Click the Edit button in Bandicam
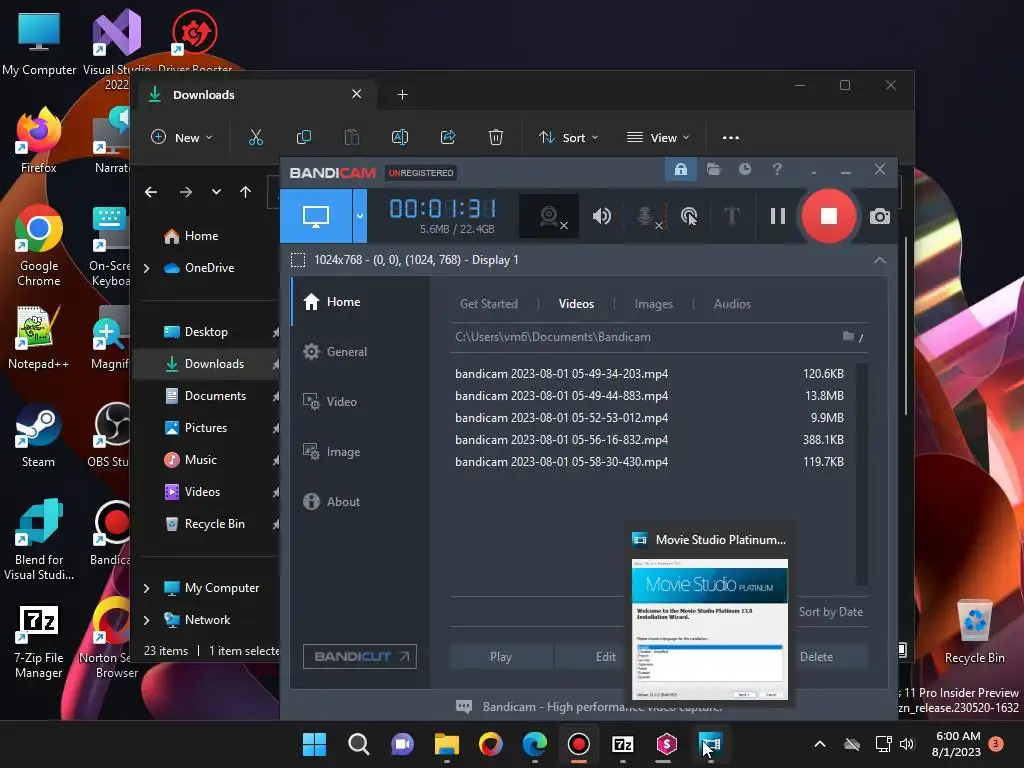The width and height of the screenshot is (1024, 768). click(x=605, y=657)
